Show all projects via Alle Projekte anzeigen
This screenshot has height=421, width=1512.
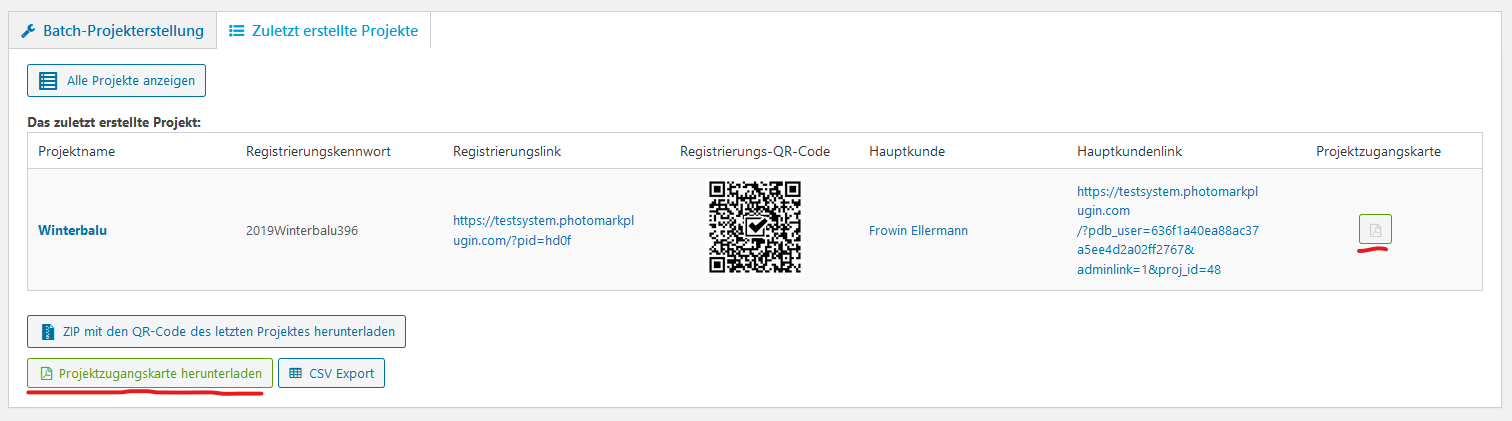117,81
